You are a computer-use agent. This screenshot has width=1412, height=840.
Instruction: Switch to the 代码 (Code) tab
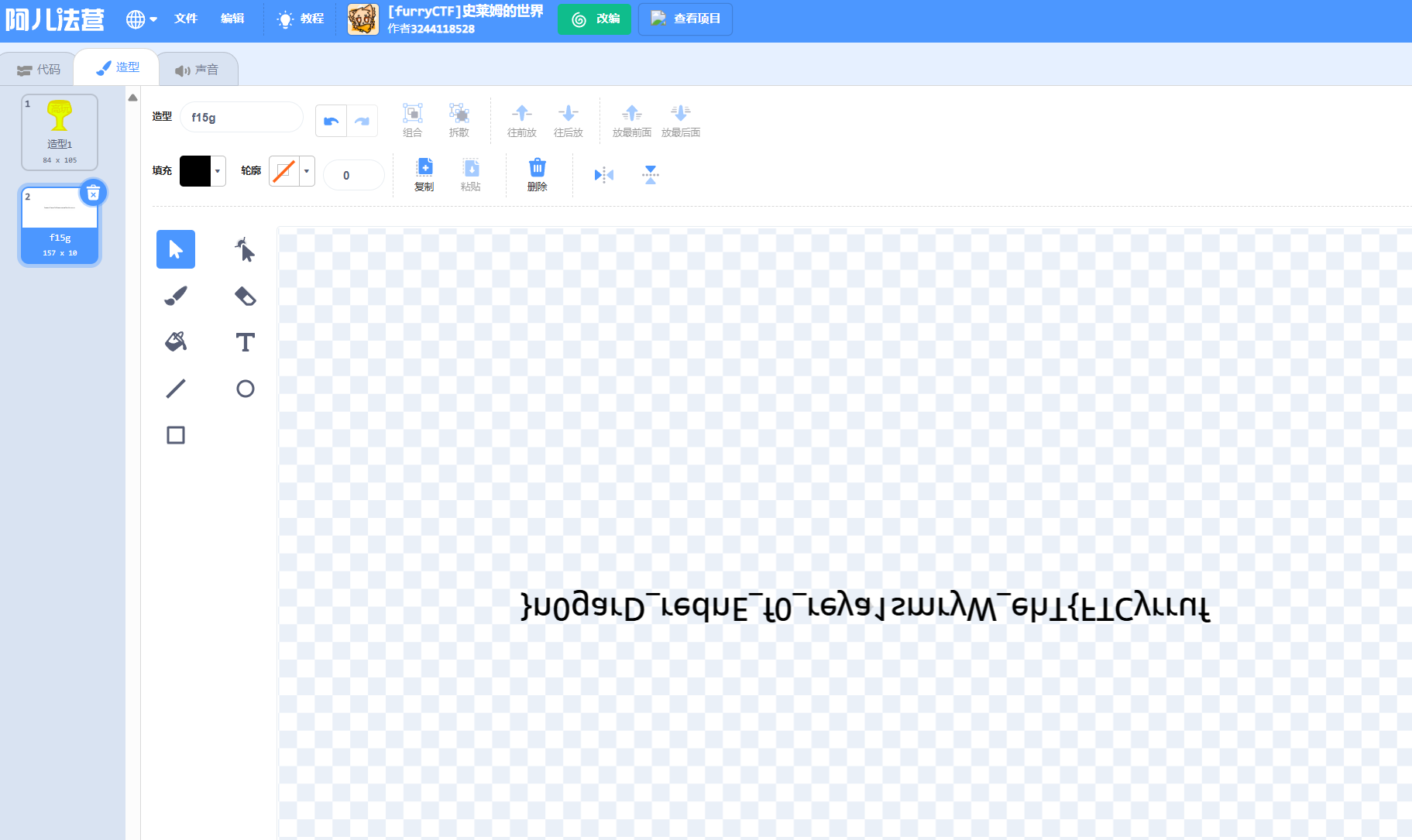point(39,70)
